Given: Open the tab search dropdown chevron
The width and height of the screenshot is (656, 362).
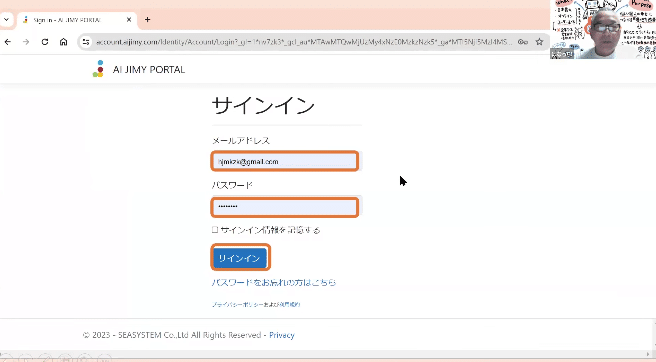Looking at the screenshot, I should pyautogui.click(x=6, y=20).
